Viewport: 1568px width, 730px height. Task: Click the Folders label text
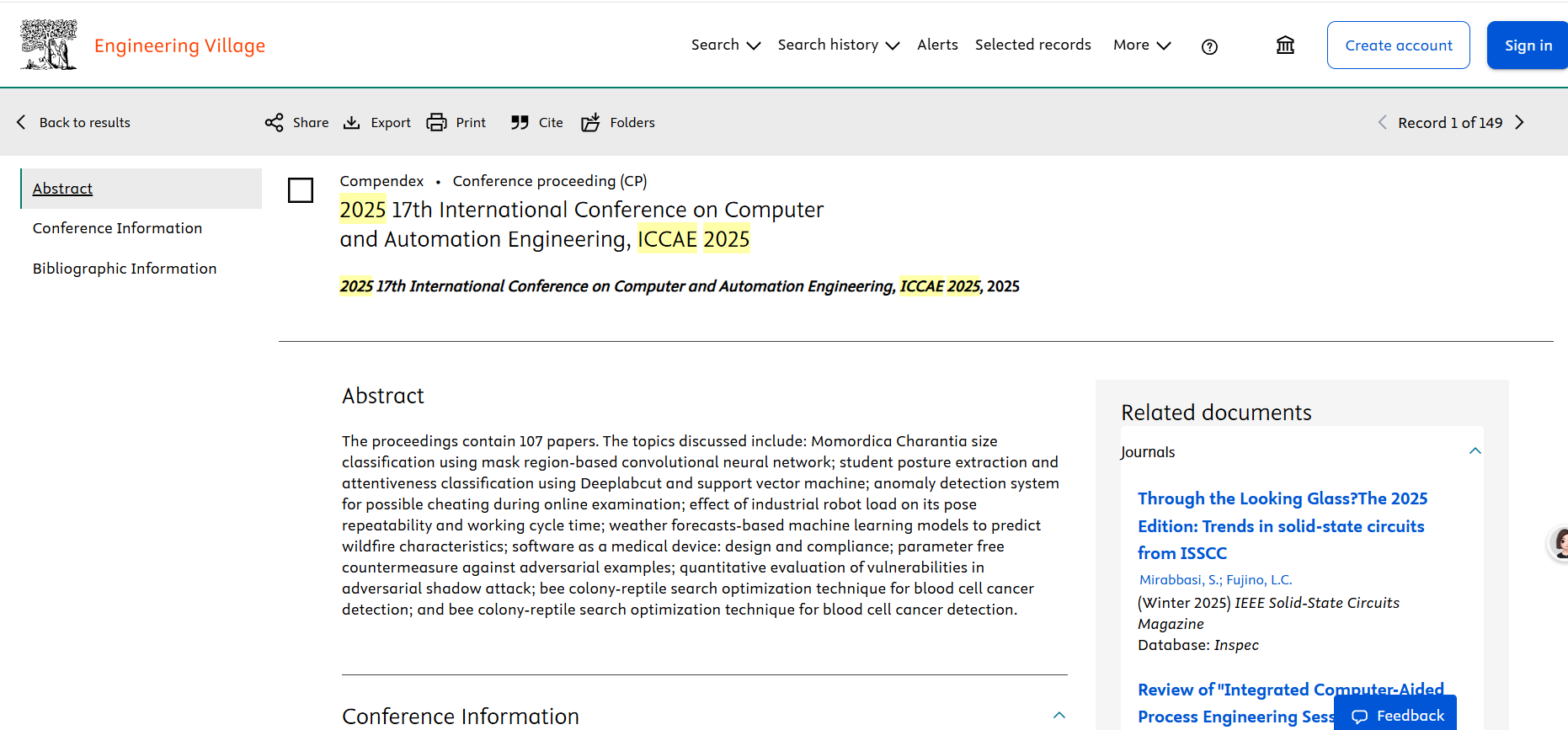coord(632,123)
